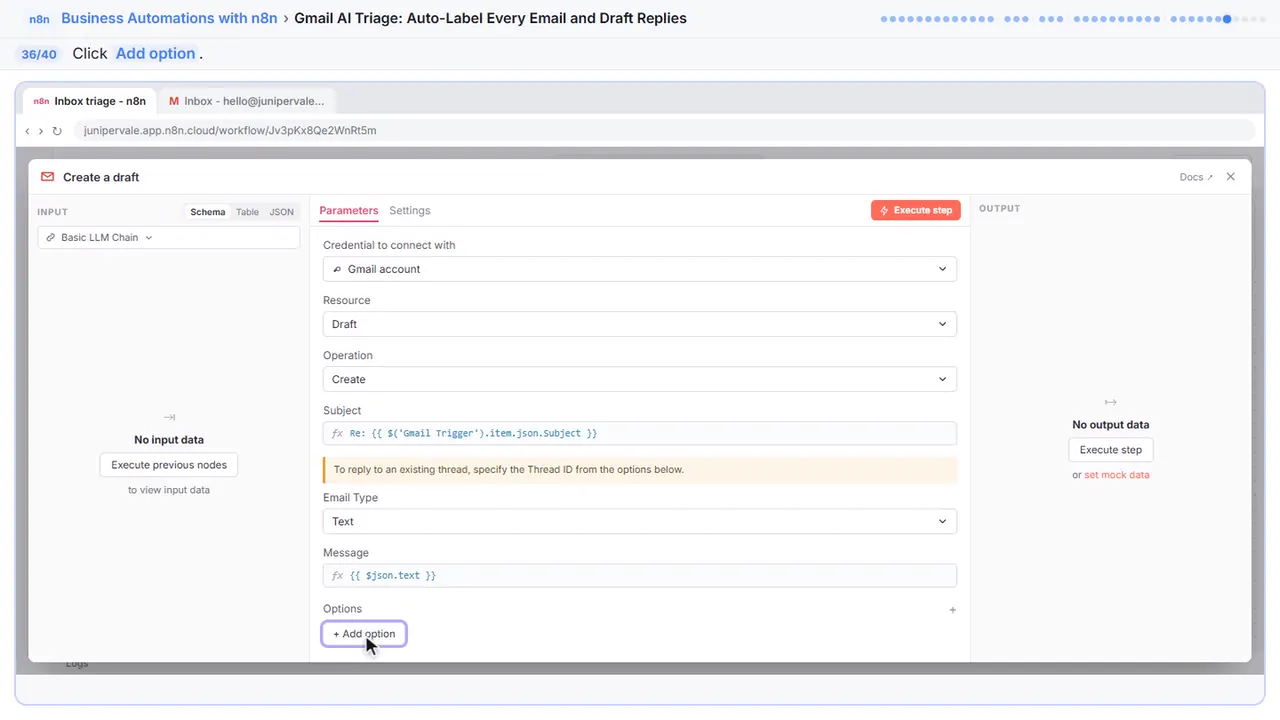Image resolution: width=1280 pixels, height=720 pixels.
Task: Open the Email Type dropdown showing Text
Action: tap(640, 521)
